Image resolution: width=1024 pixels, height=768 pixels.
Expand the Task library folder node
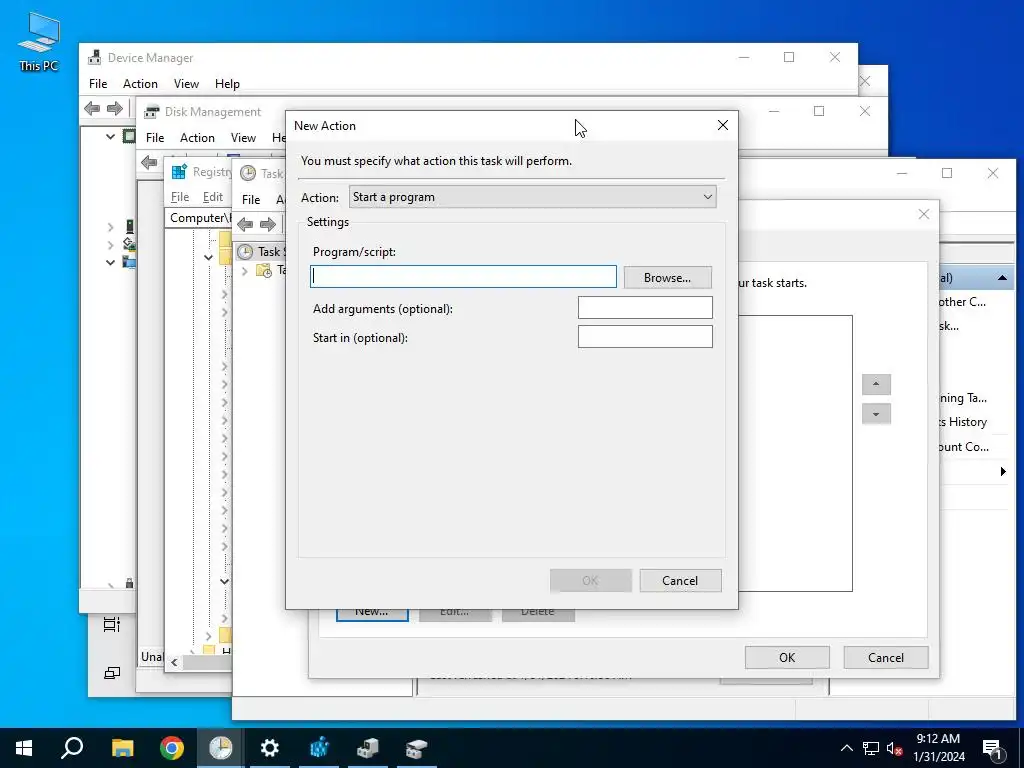(x=245, y=270)
